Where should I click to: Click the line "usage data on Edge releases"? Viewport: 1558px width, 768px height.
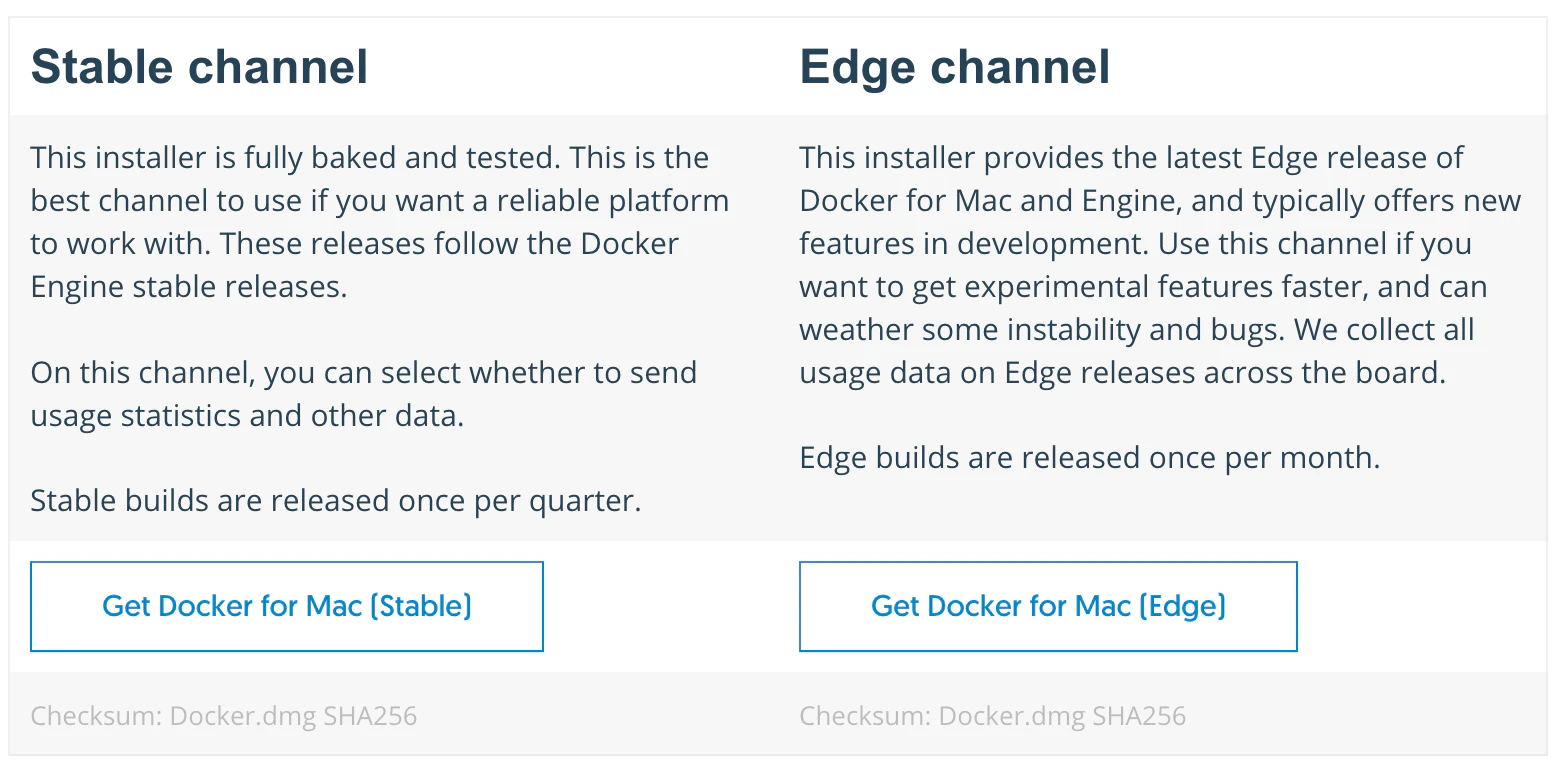coord(1123,373)
